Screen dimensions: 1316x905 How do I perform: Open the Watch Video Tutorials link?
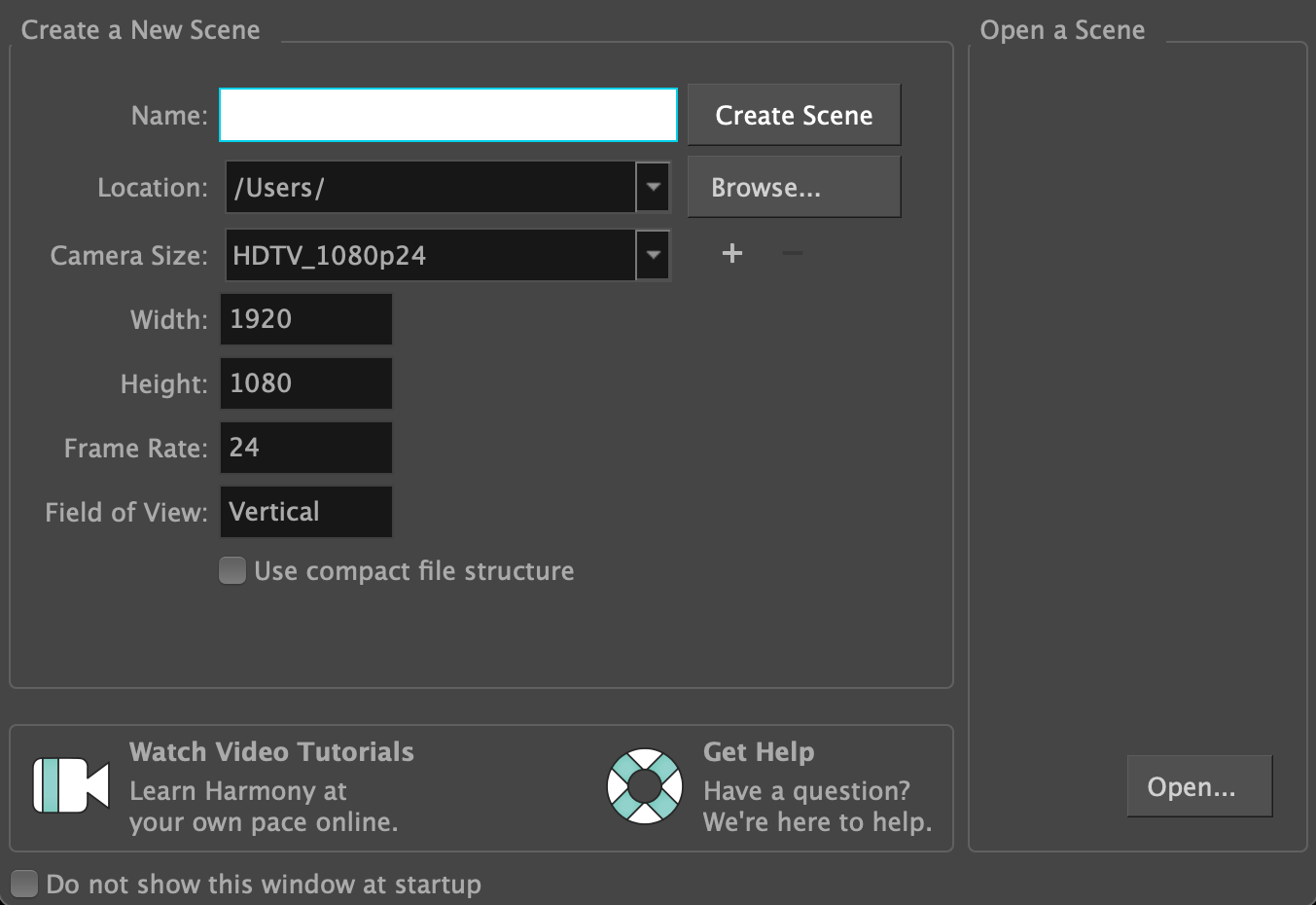pos(271,752)
